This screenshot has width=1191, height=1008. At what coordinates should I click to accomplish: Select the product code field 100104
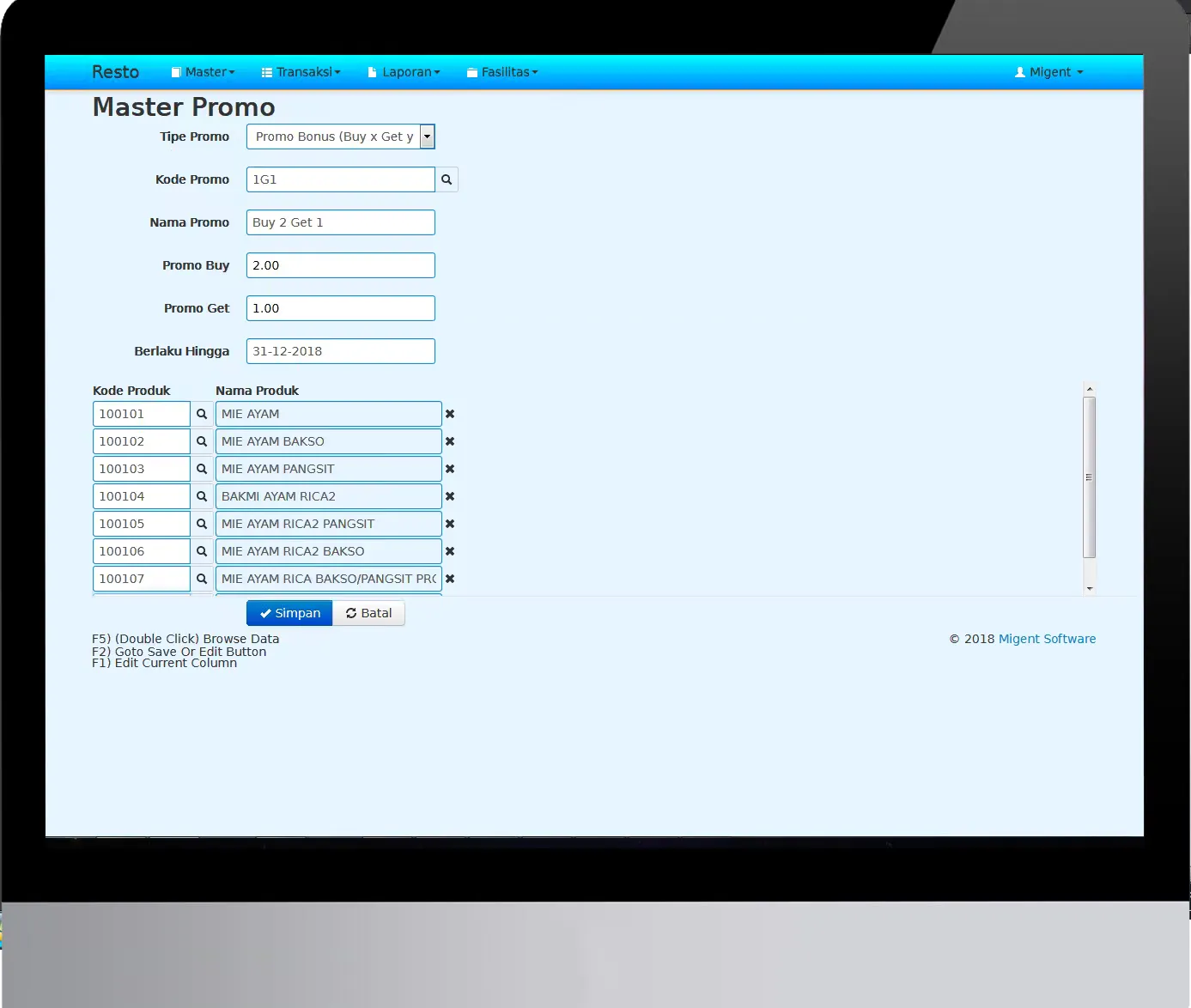[x=142, y=496]
